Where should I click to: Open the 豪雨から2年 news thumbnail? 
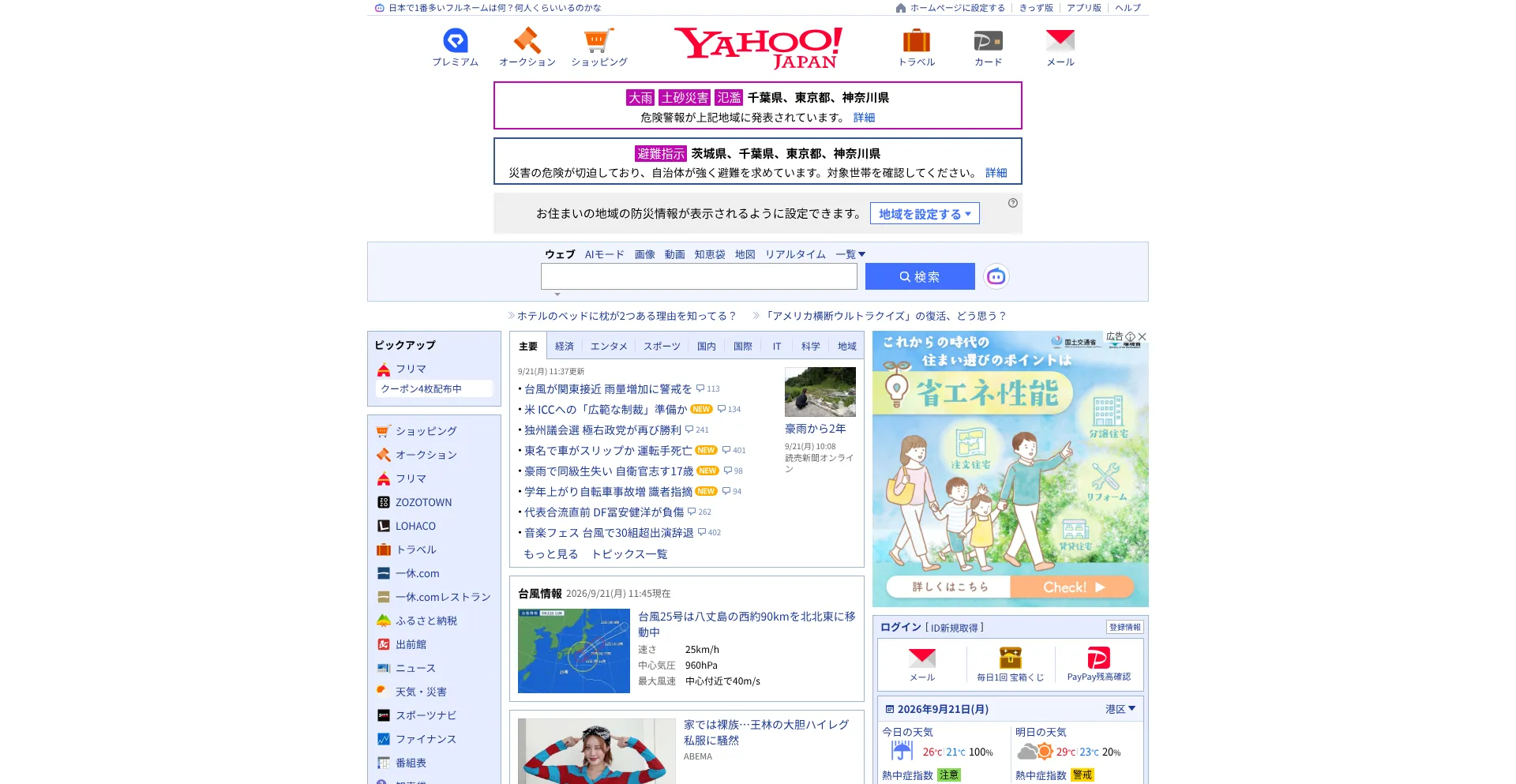[820, 392]
